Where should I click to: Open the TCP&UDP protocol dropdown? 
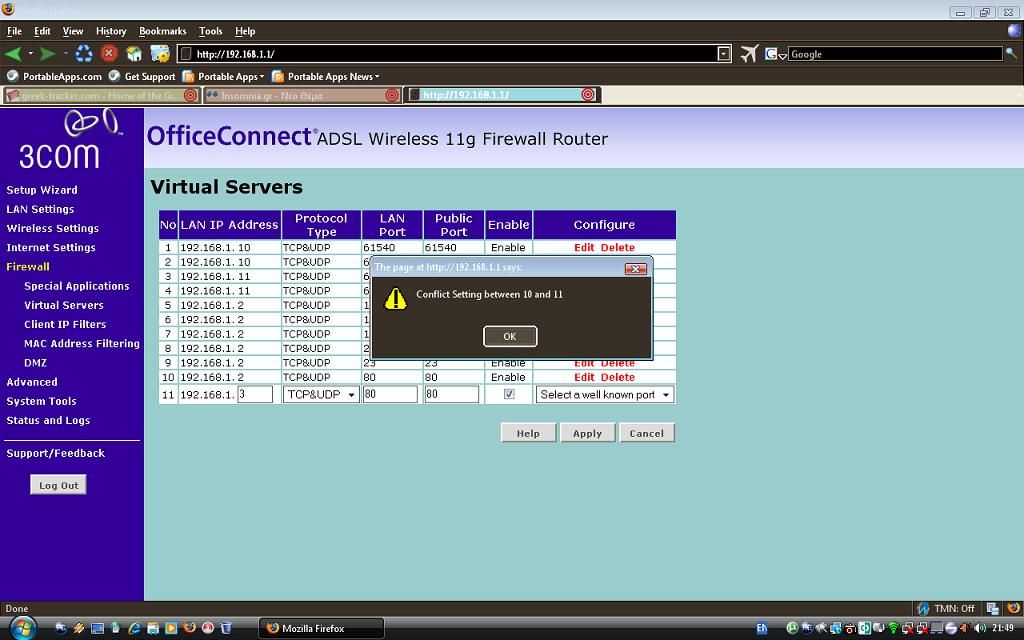pyautogui.click(x=321, y=395)
